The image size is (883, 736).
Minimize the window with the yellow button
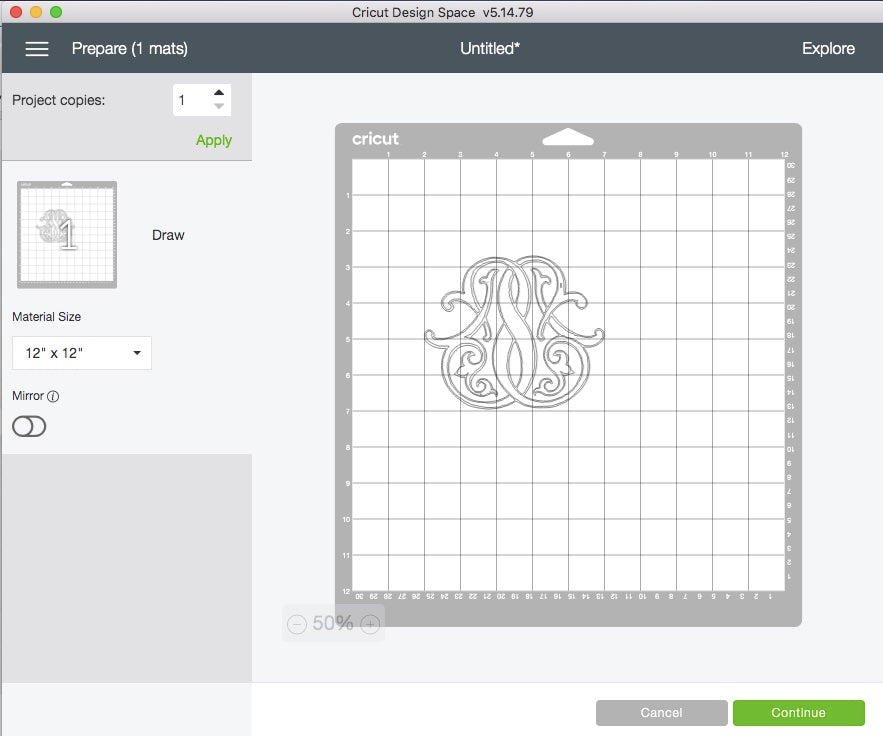[36, 12]
